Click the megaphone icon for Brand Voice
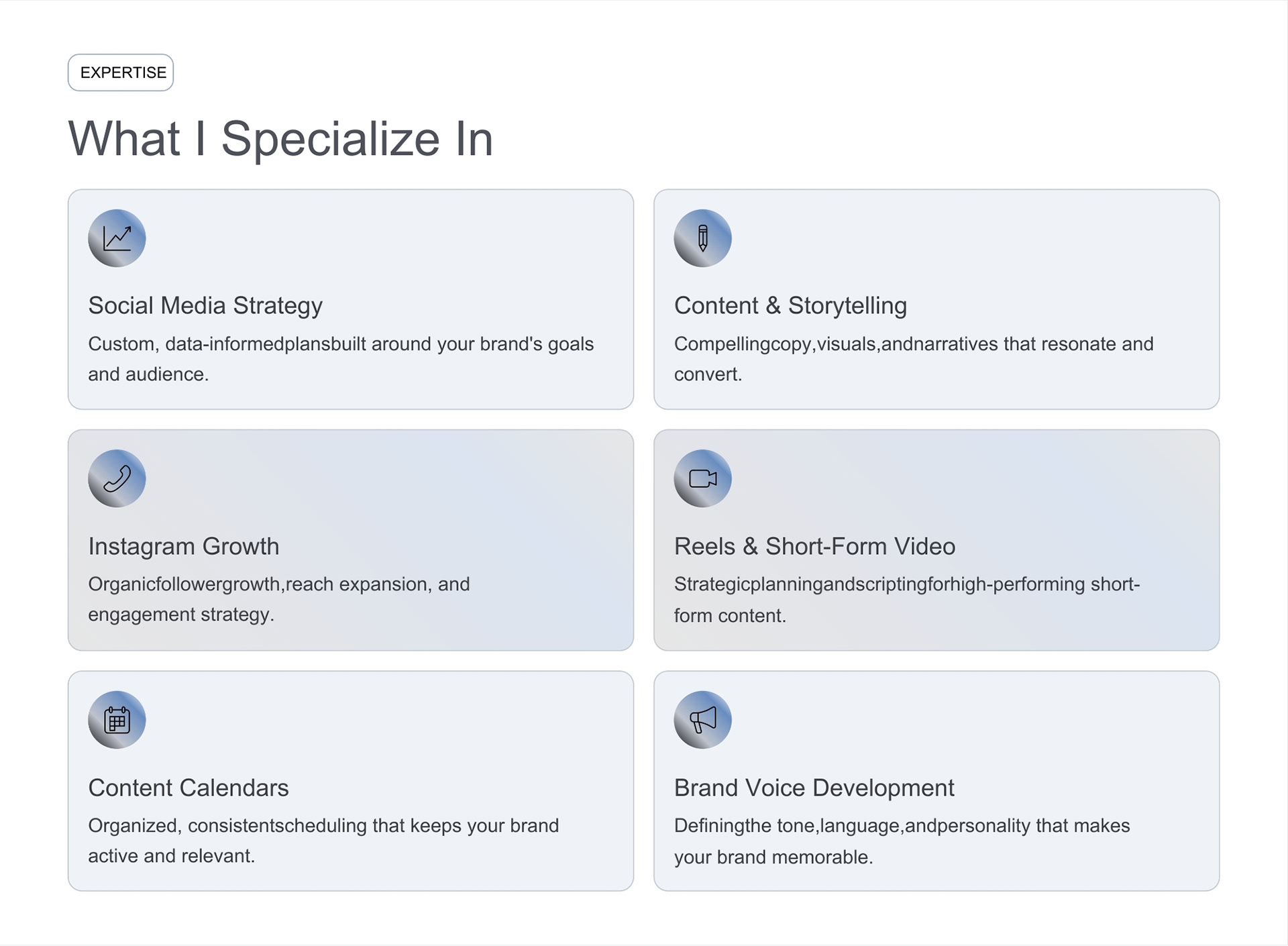 pyautogui.click(x=702, y=720)
